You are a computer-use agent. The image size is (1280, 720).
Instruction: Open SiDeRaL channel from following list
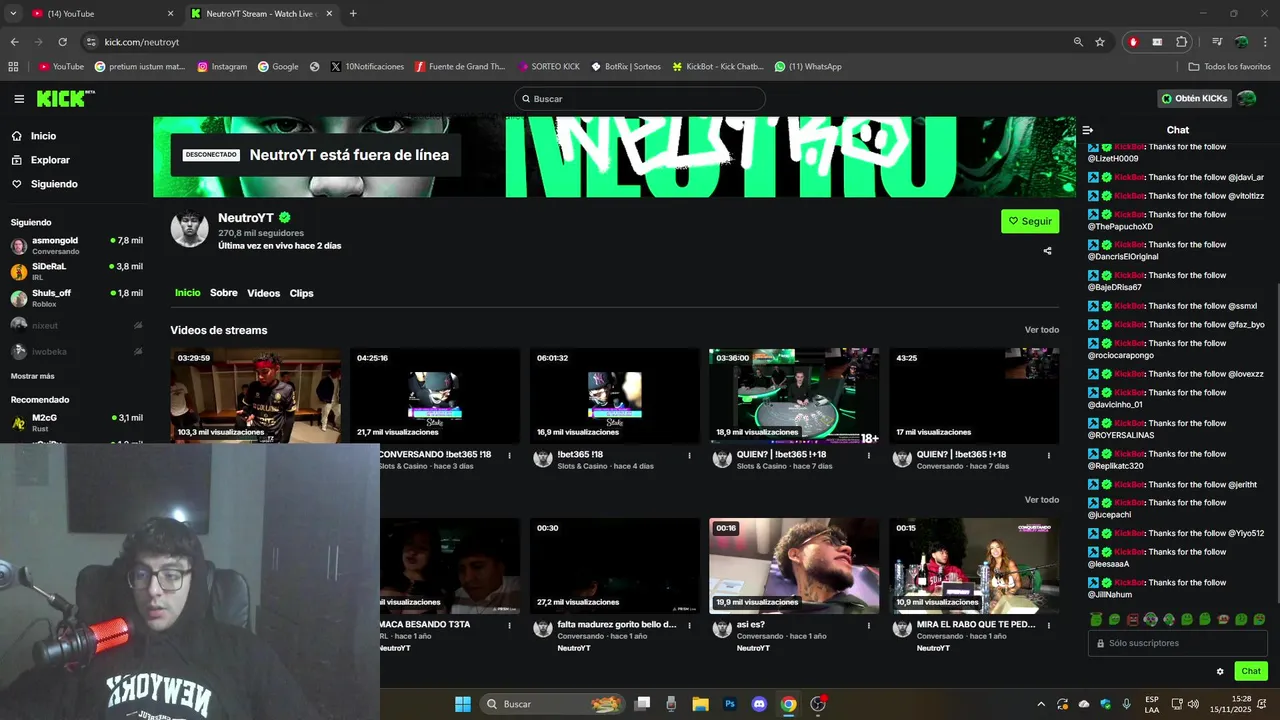pos(77,272)
